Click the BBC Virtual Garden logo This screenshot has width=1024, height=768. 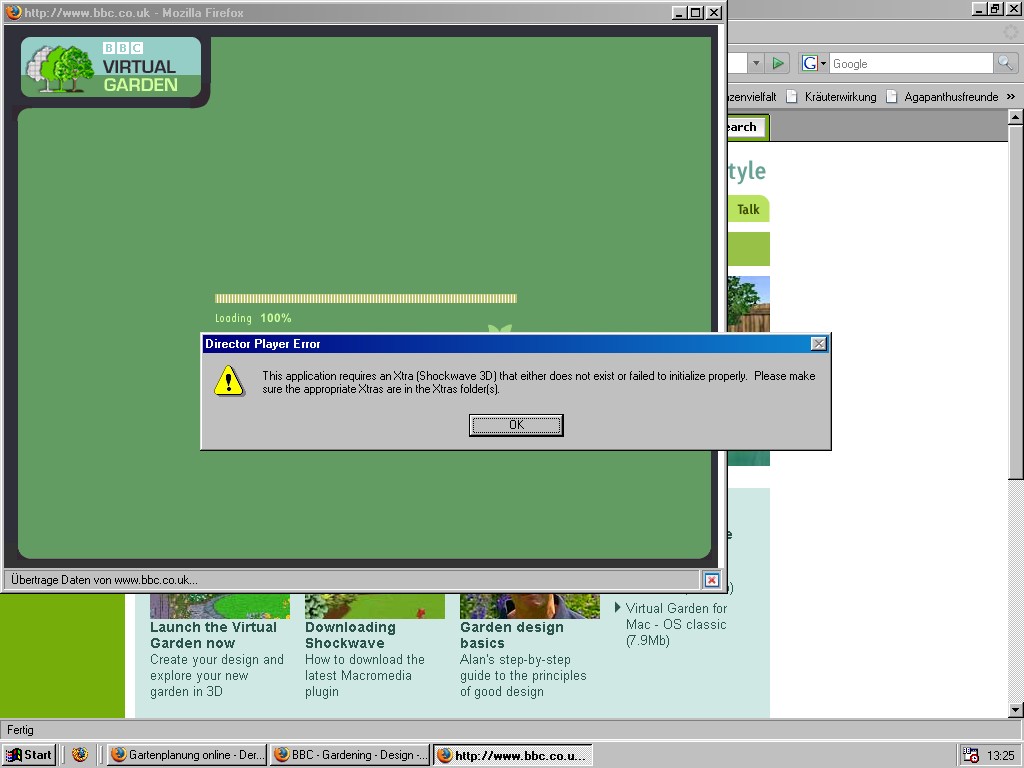click(x=111, y=67)
